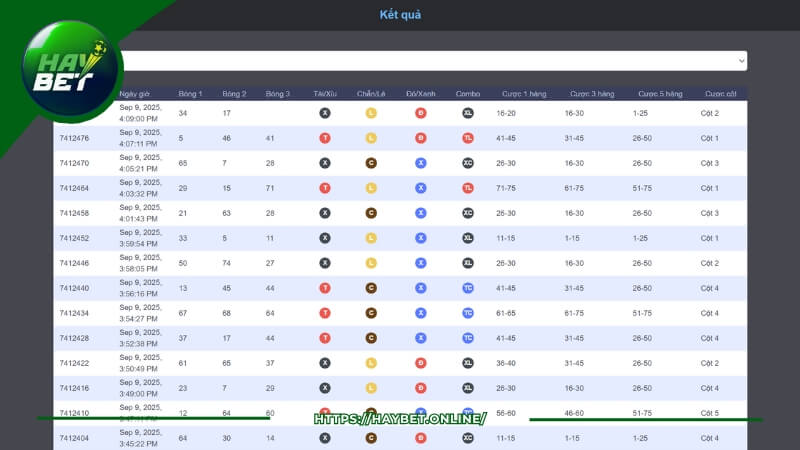Click the black X badge in row 7412416

point(325,388)
